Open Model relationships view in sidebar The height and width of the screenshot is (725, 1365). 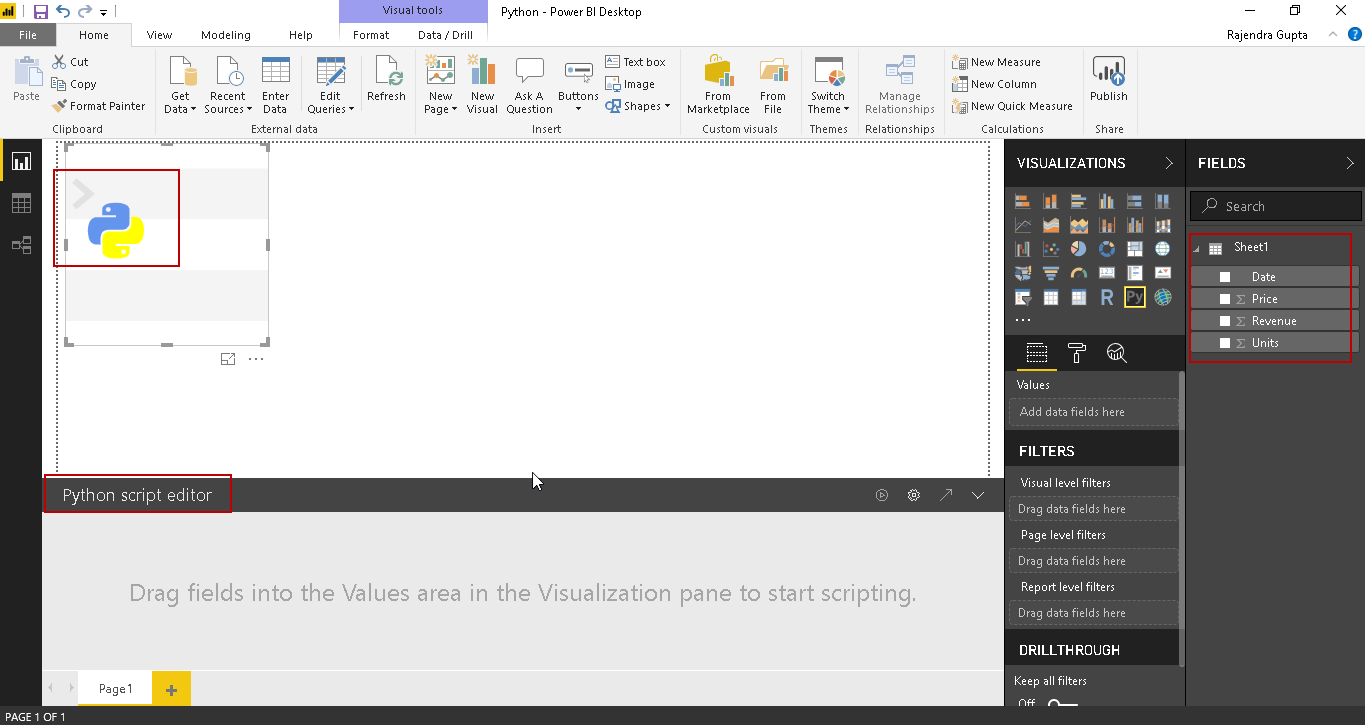[x=21, y=245]
